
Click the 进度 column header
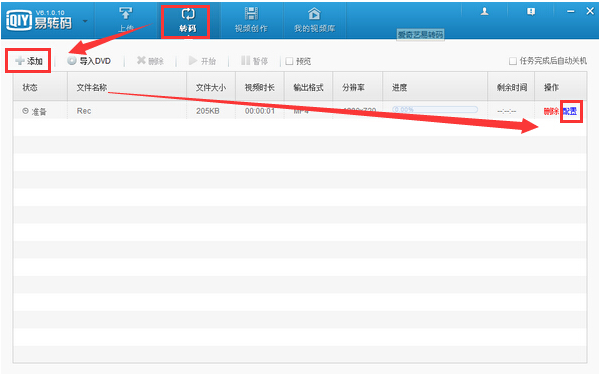[435, 87]
